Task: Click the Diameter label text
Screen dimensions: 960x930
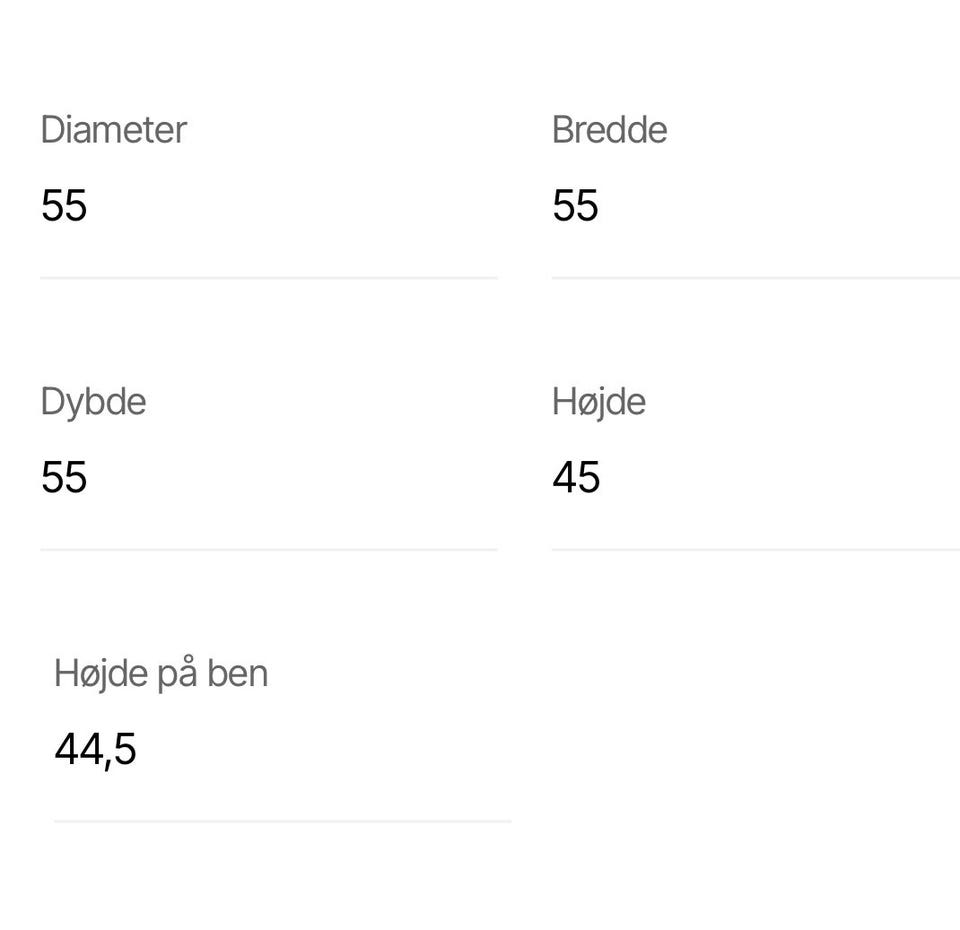Action: (113, 130)
